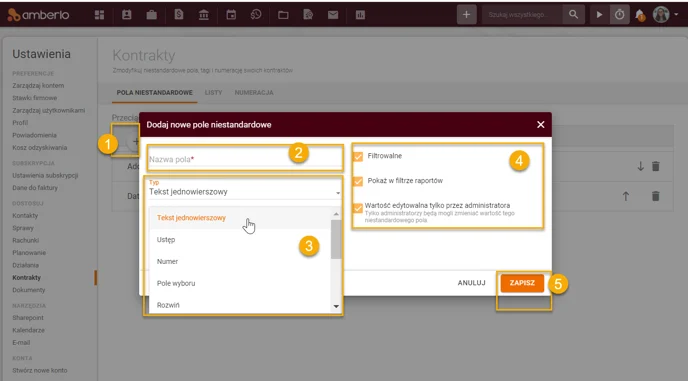Open Rachunki in sidebar
Screen dimensions: 688x381
coord(25,240)
